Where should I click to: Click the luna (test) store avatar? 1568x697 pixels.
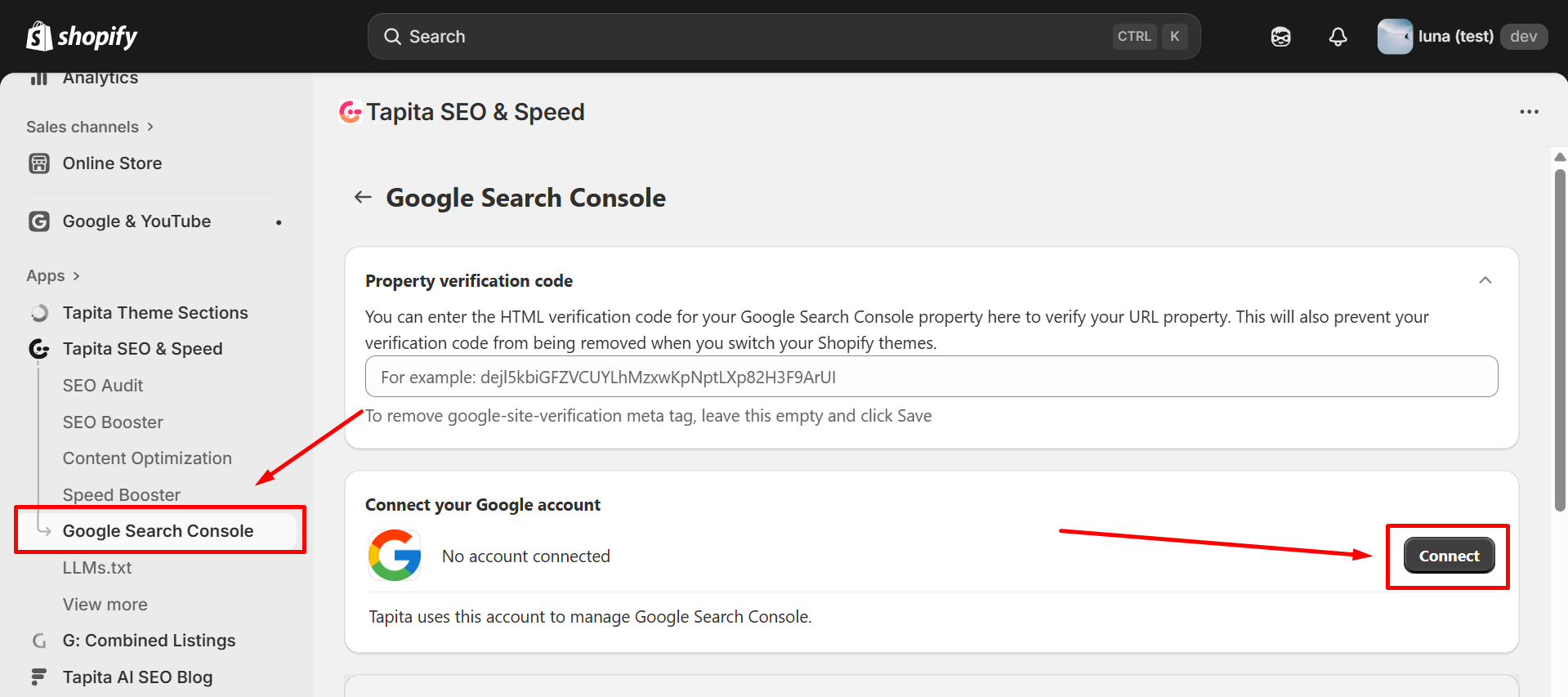[1394, 37]
